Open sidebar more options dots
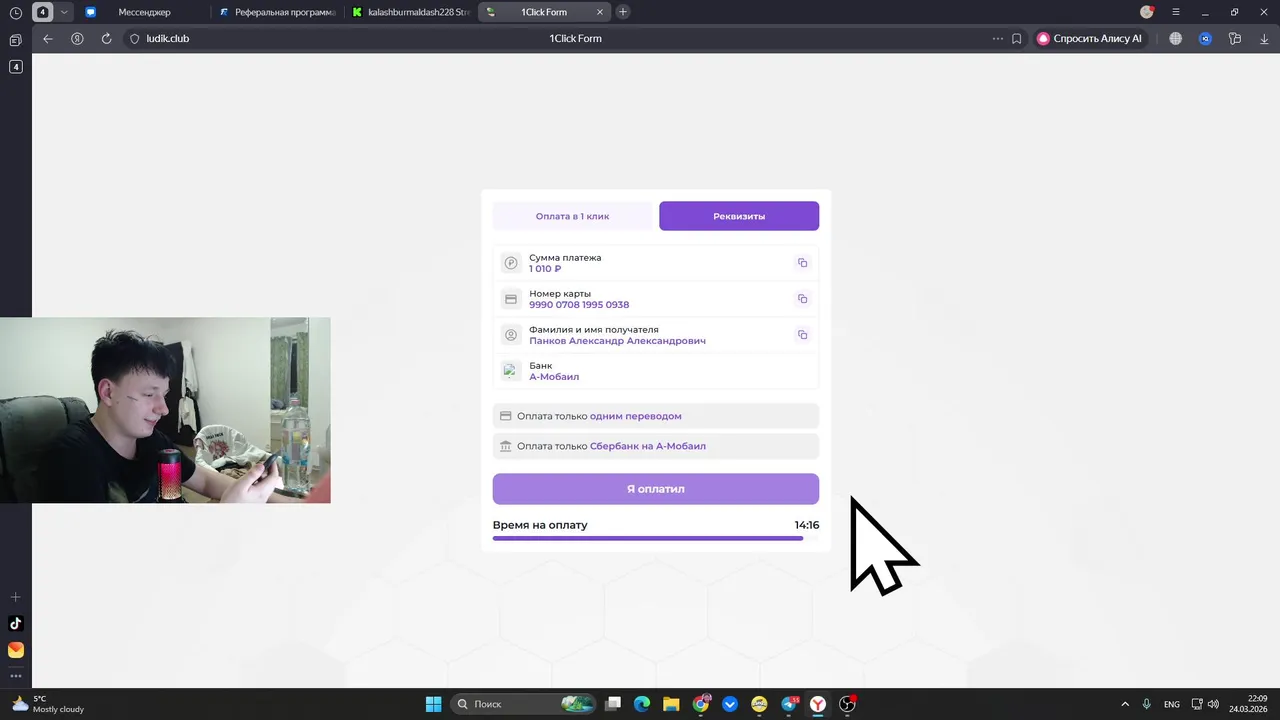 coord(16,676)
